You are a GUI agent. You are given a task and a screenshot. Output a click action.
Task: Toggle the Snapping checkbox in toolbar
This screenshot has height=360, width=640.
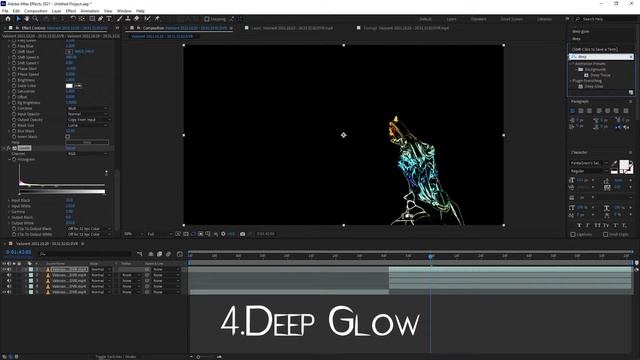click(207, 19)
